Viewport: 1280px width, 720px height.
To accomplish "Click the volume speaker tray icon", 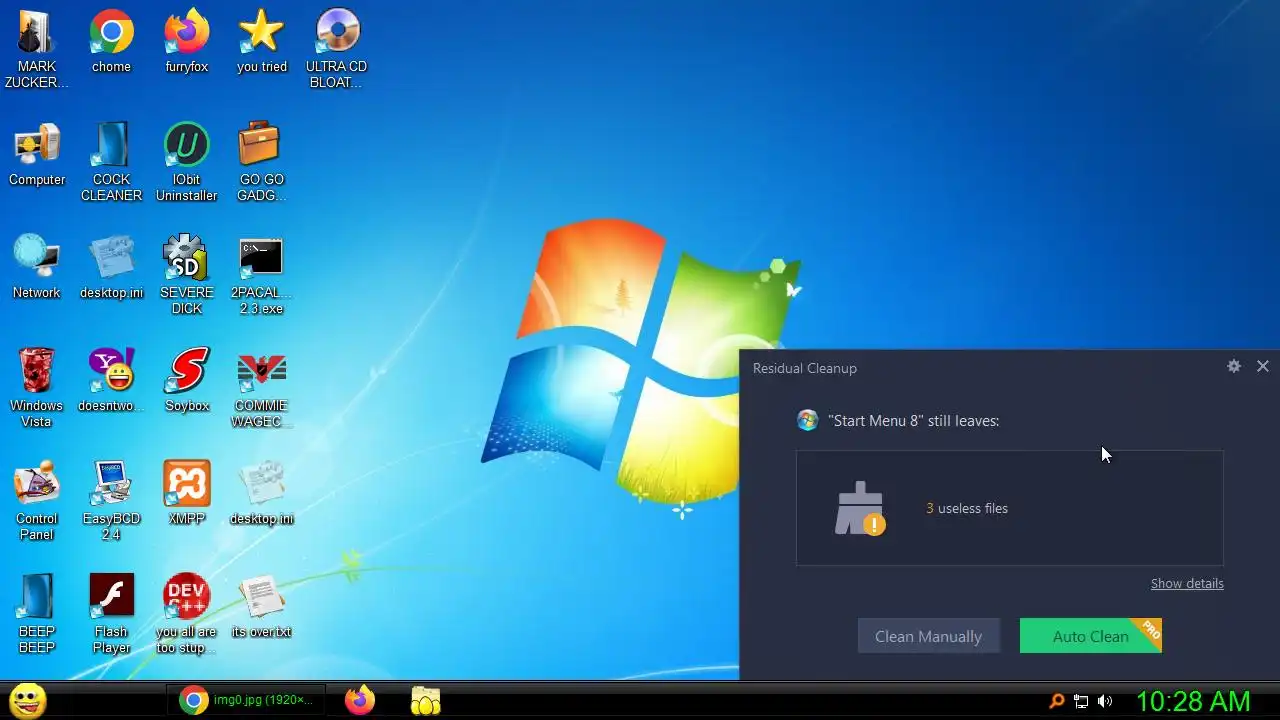I will 1105,701.
